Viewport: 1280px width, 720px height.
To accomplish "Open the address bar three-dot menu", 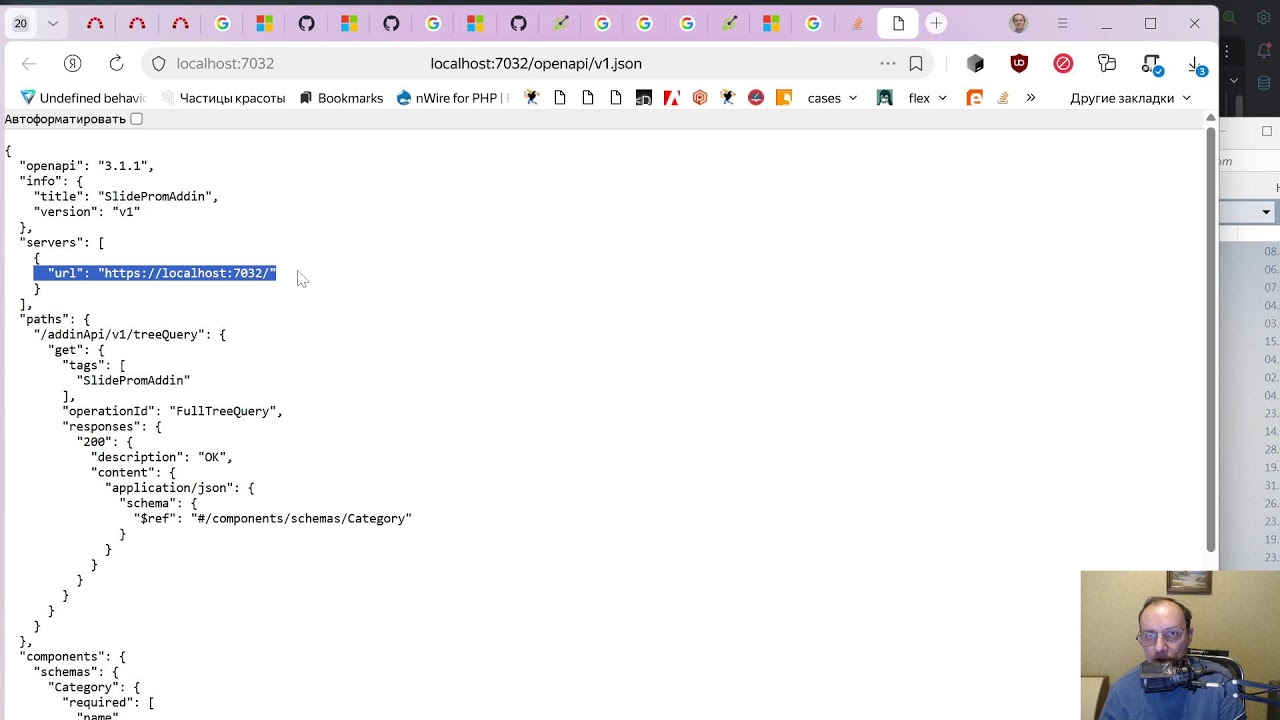I will click(887, 63).
